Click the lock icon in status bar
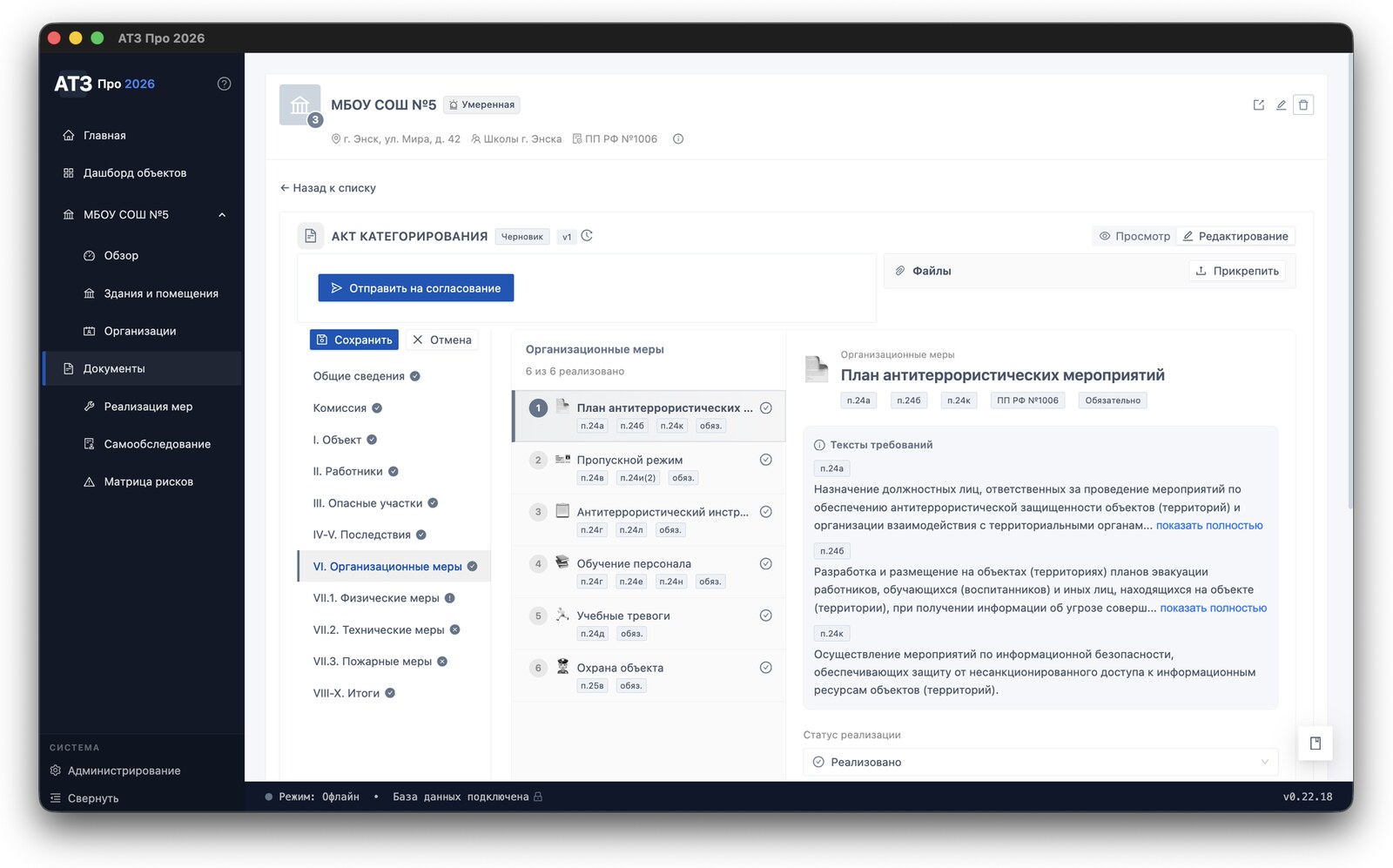The image size is (1393, 868). click(x=538, y=797)
